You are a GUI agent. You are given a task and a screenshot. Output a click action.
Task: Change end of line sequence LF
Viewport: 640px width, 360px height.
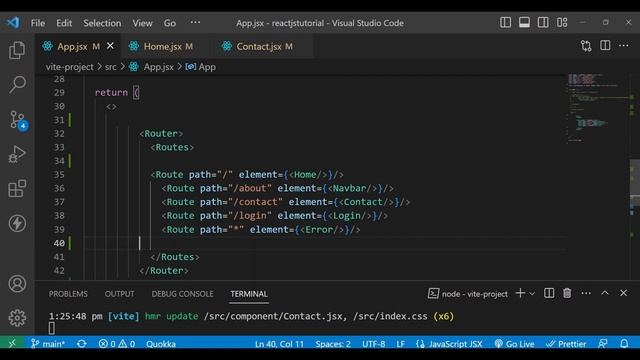[400, 344]
